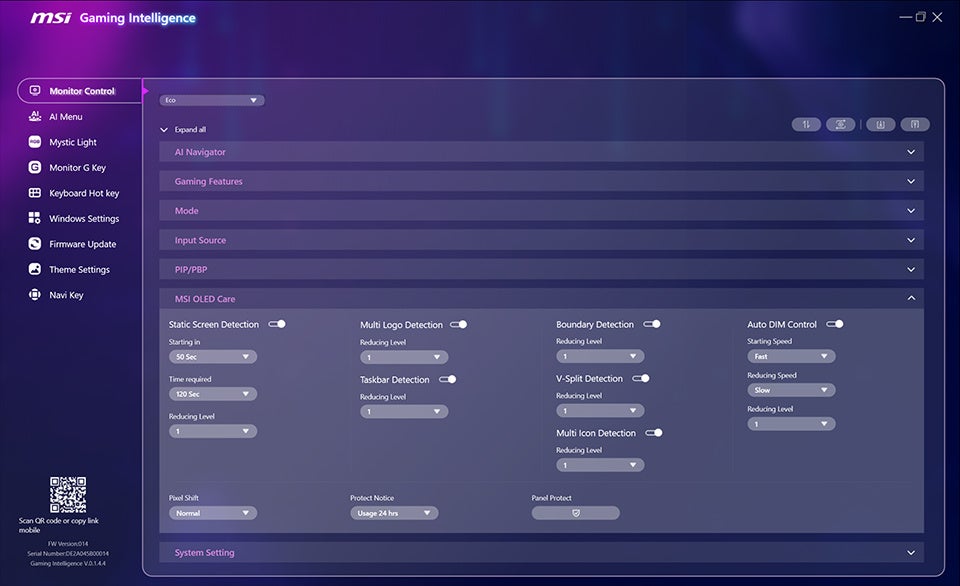Toggle Static Screen Detection switch
This screenshot has height=586, width=960.
pos(277,324)
